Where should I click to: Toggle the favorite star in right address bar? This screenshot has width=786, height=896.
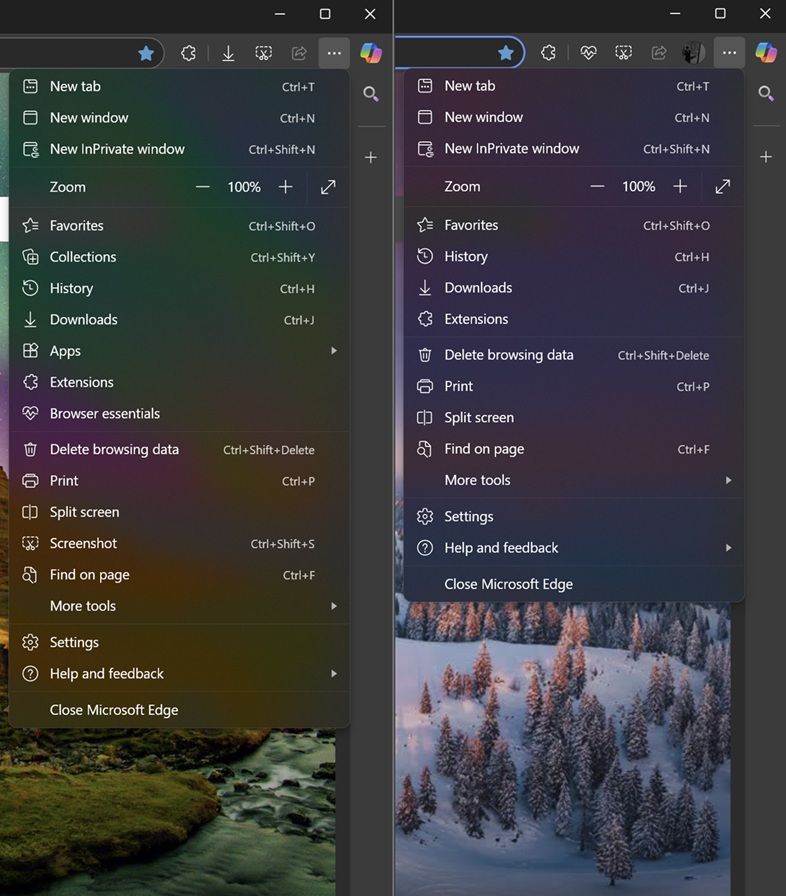[x=506, y=53]
